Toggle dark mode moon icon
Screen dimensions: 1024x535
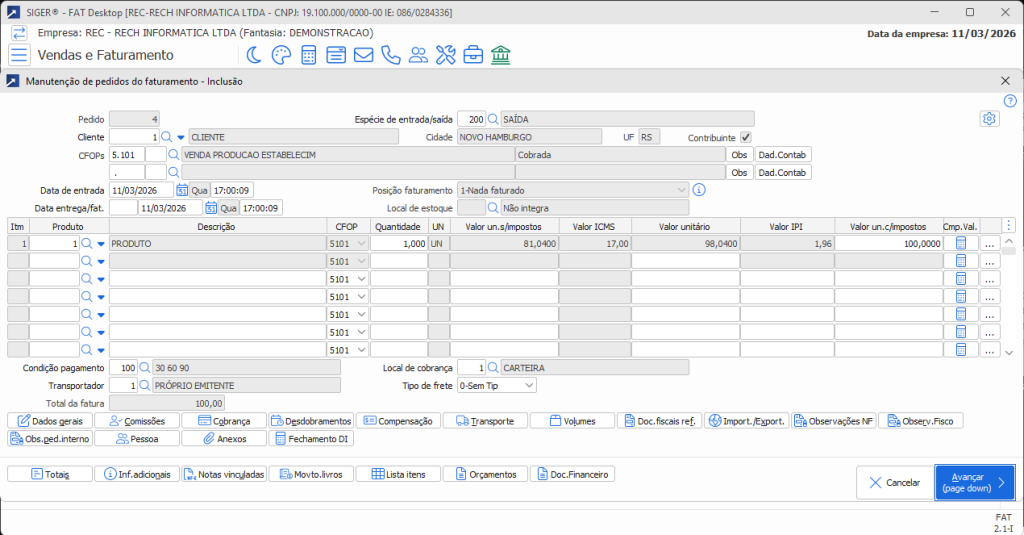tap(255, 55)
